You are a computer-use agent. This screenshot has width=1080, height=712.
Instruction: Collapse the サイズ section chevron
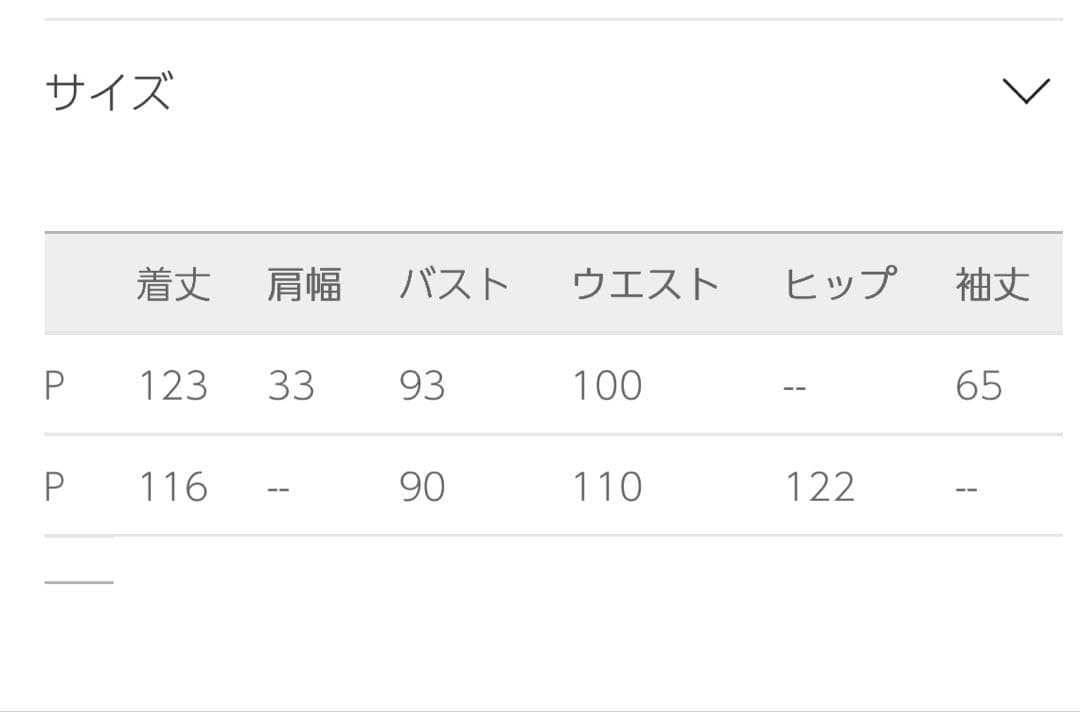(1026, 91)
